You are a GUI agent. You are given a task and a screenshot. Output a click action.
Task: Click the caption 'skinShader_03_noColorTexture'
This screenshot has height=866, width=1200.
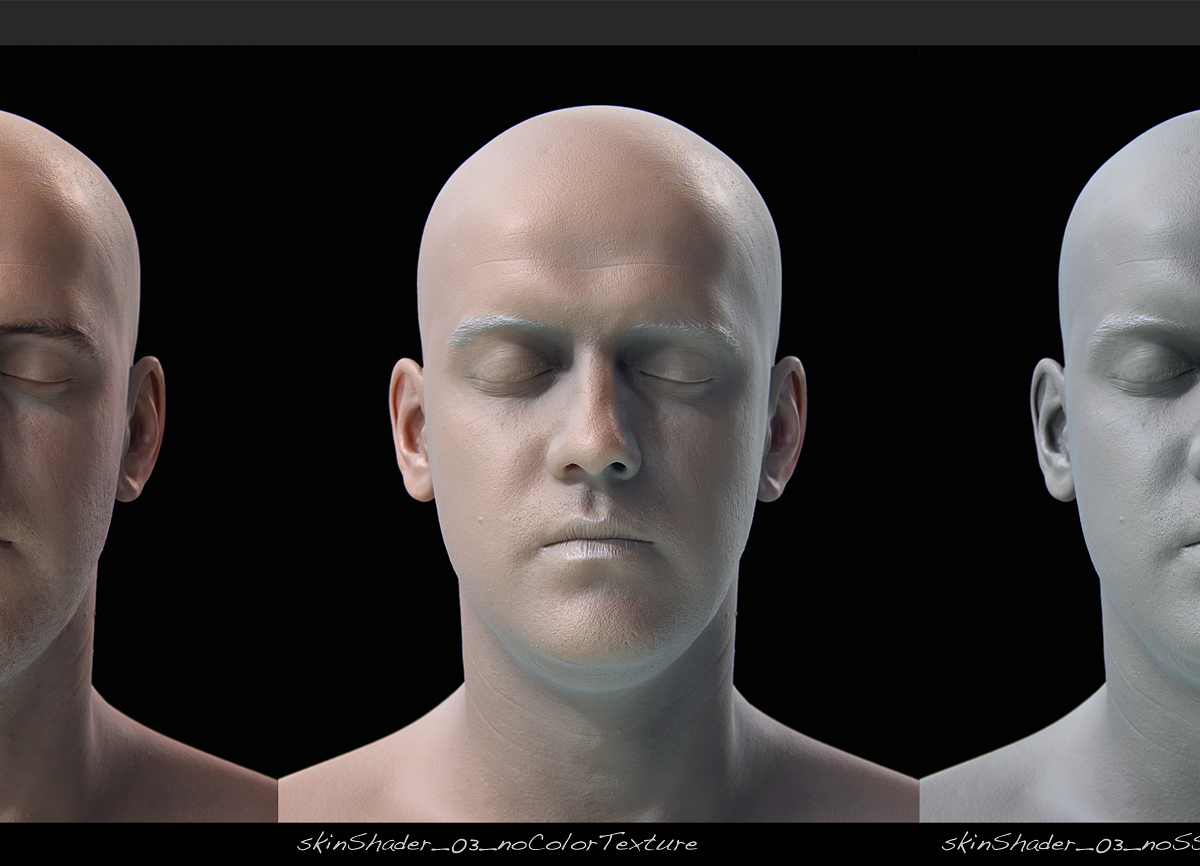(x=497, y=843)
